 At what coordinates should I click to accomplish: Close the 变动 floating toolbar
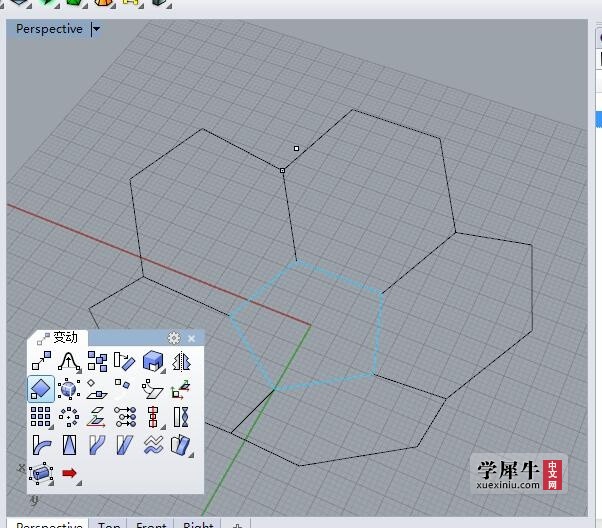tap(192, 338)
